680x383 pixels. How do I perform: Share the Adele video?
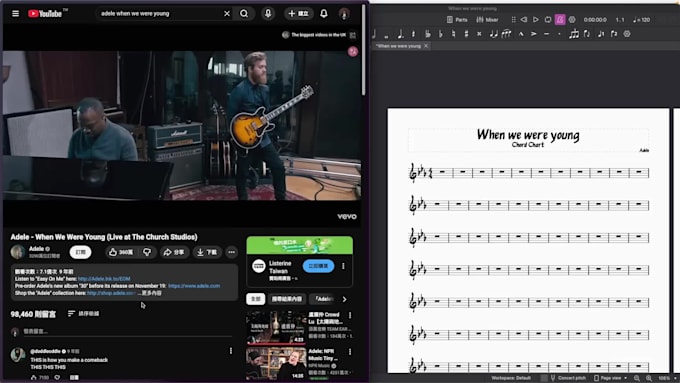pyautogui.click(x=174, y=252)
